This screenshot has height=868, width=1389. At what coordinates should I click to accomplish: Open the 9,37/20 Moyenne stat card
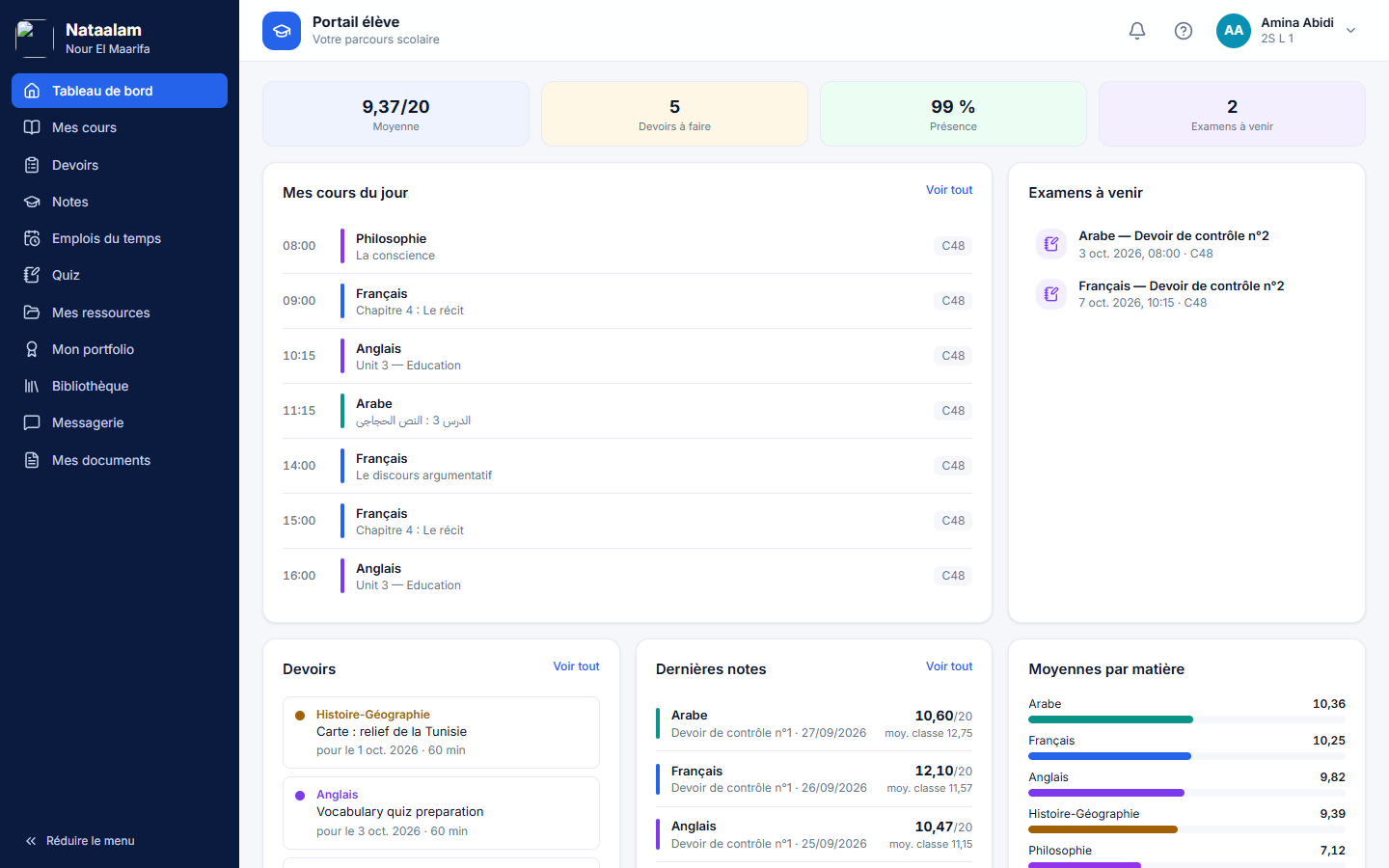tap(395, 114)
